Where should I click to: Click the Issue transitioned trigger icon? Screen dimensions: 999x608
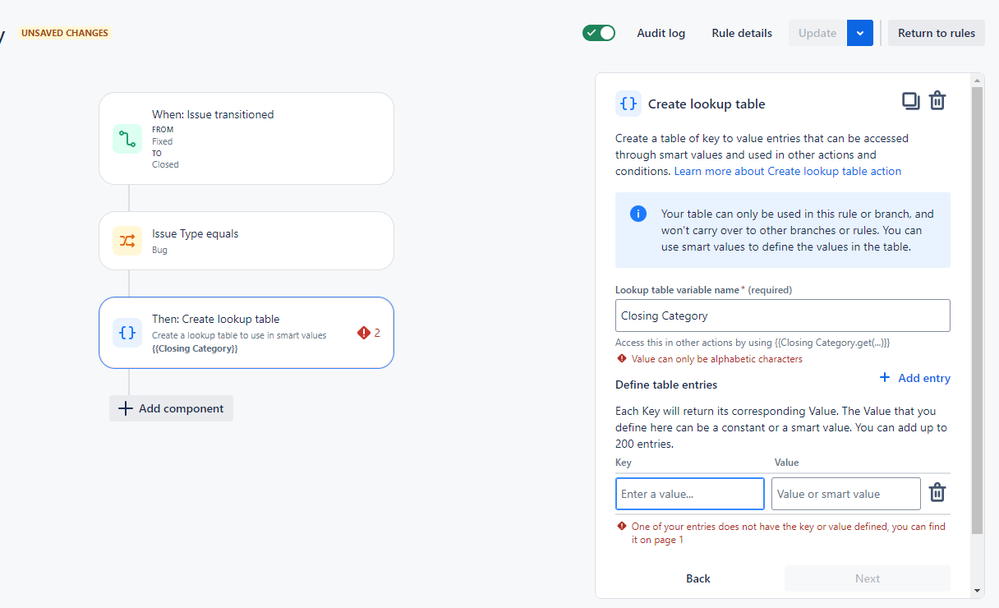127,139
